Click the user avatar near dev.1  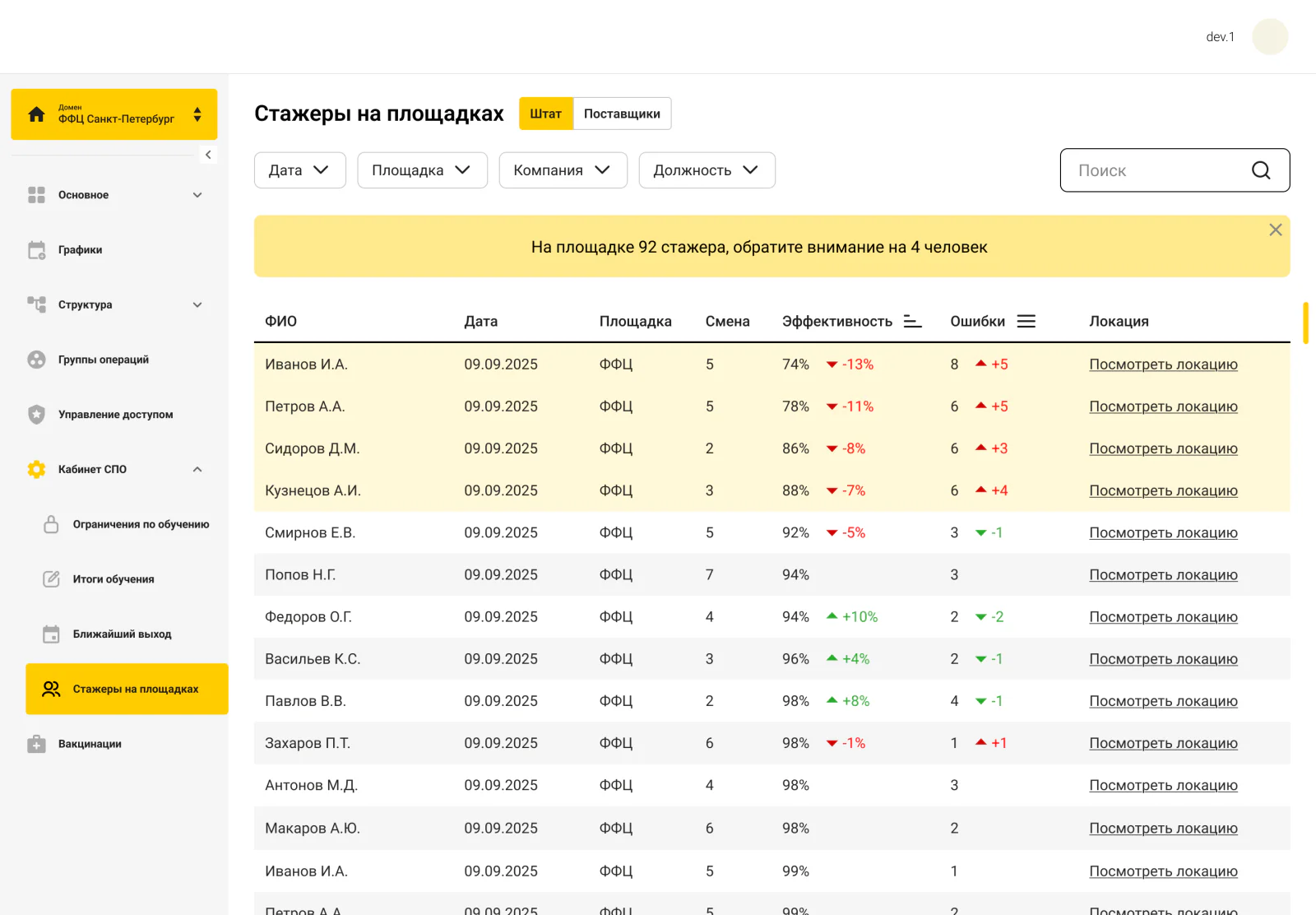[1270, 37]
